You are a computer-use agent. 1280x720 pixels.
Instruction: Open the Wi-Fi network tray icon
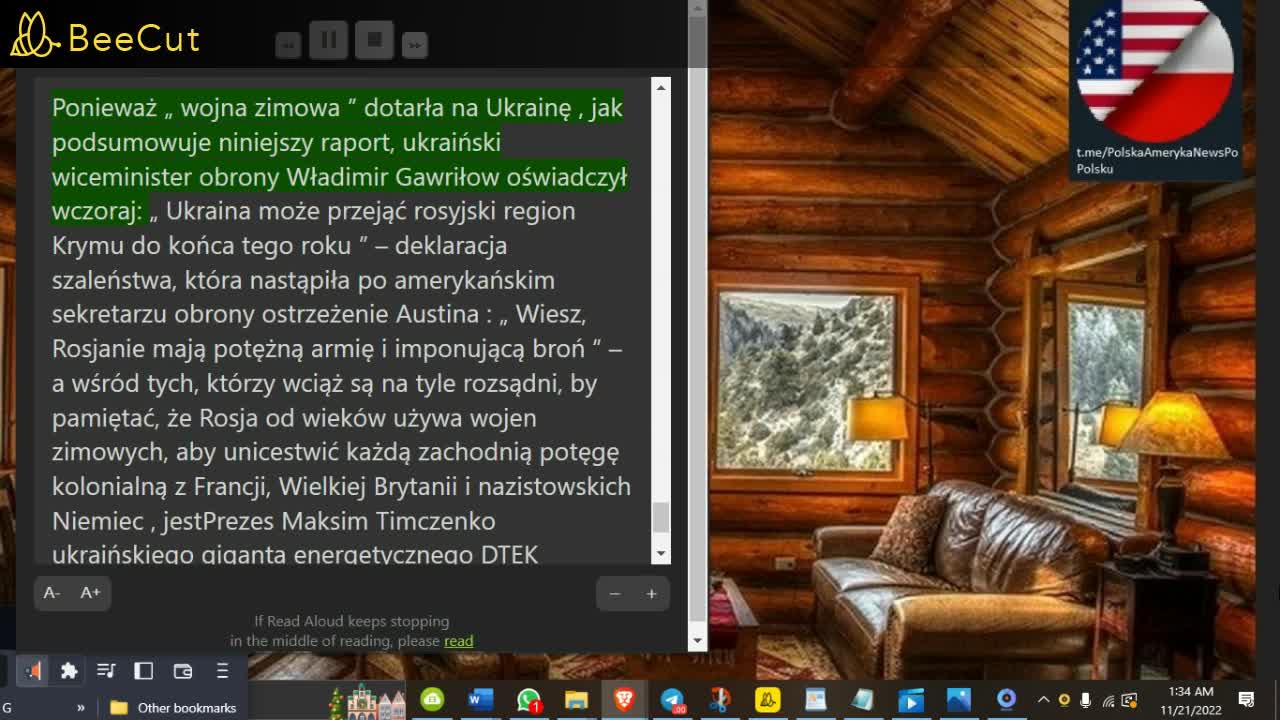[x=1108, y=700]
